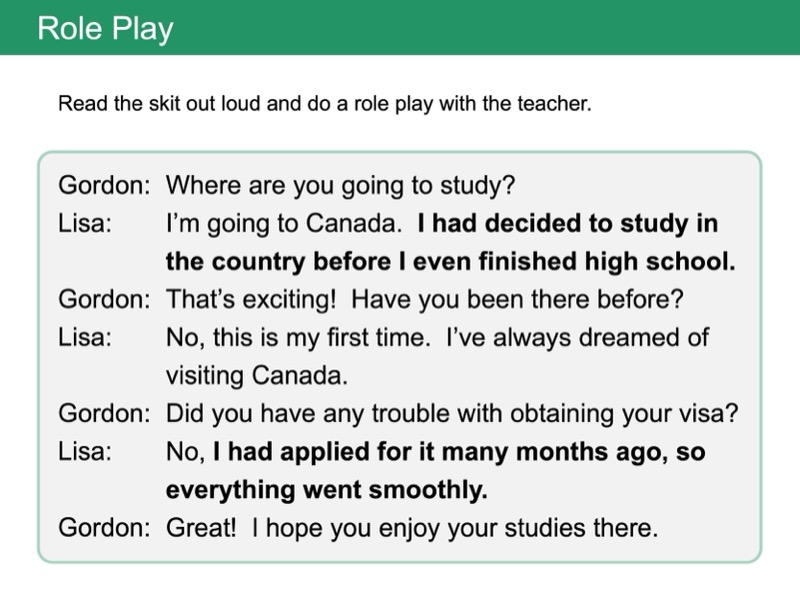This screenshot has width=800, height=600.
Task: Select Gordon's line "Where are you going to study?"
Action: coord(340,186)
